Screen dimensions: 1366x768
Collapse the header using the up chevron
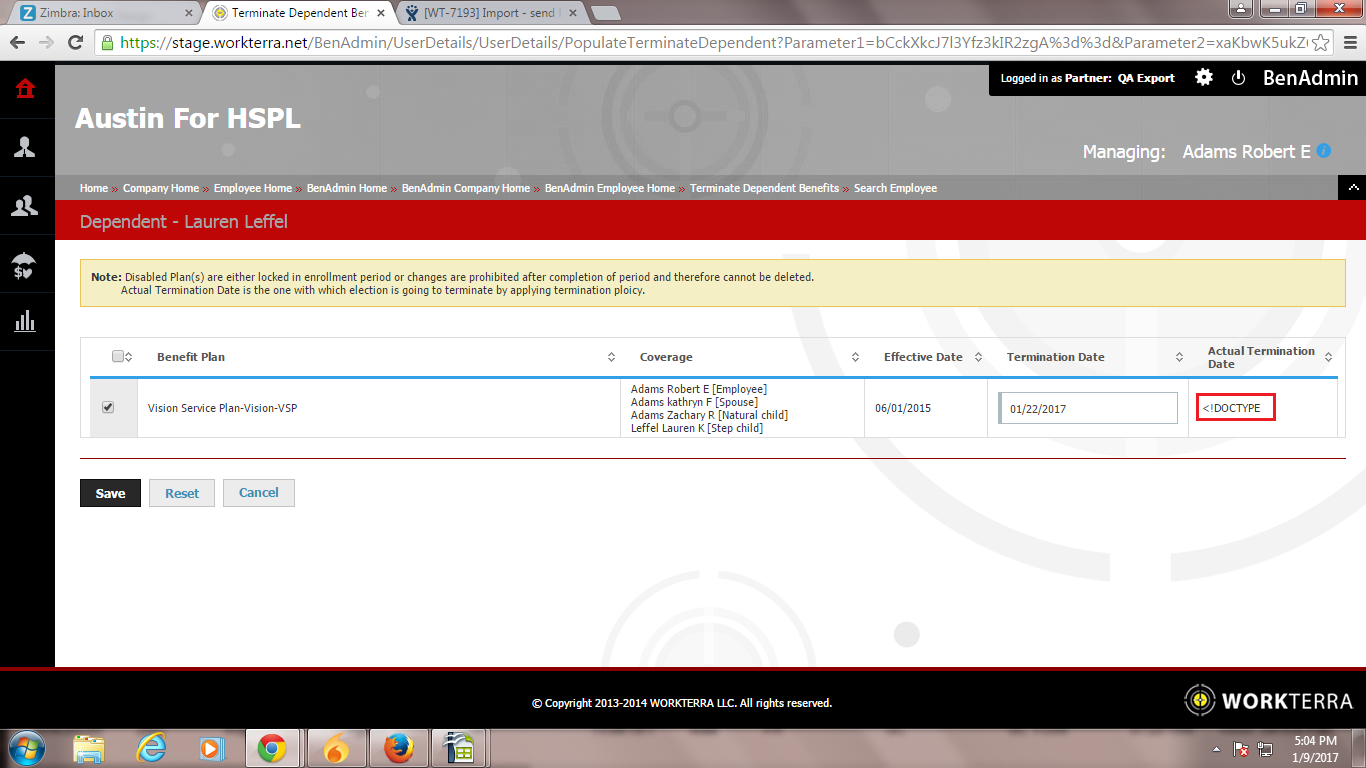tap(1352, 187)
